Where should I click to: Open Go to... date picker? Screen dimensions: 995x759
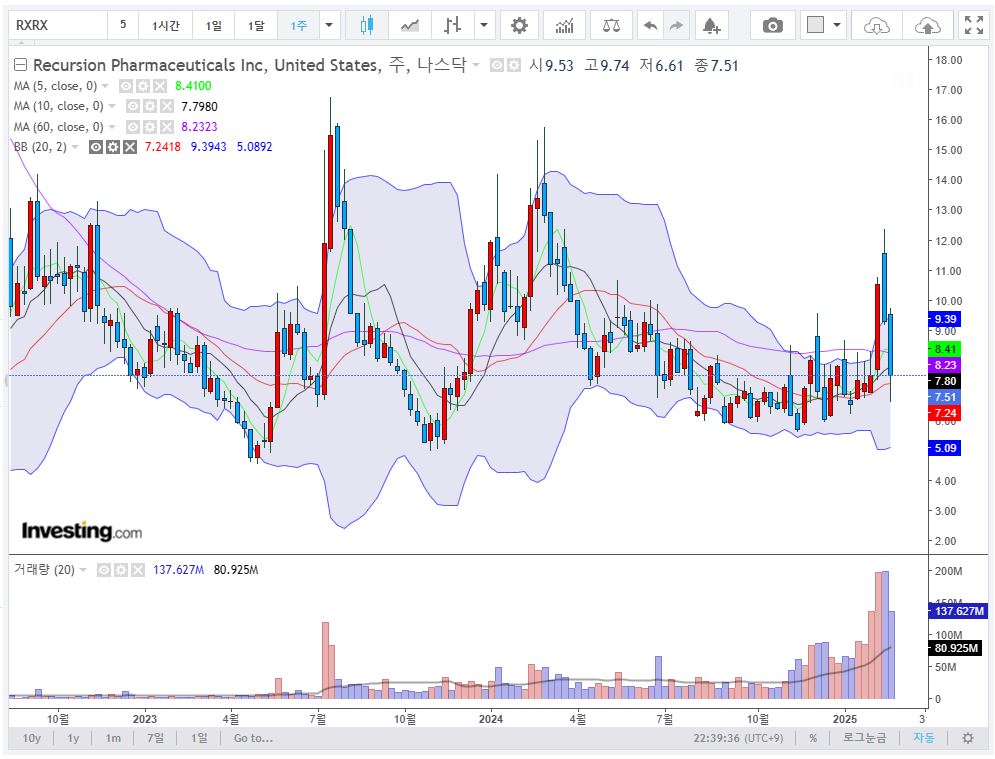pyautogui.click(x=253, y=738)
